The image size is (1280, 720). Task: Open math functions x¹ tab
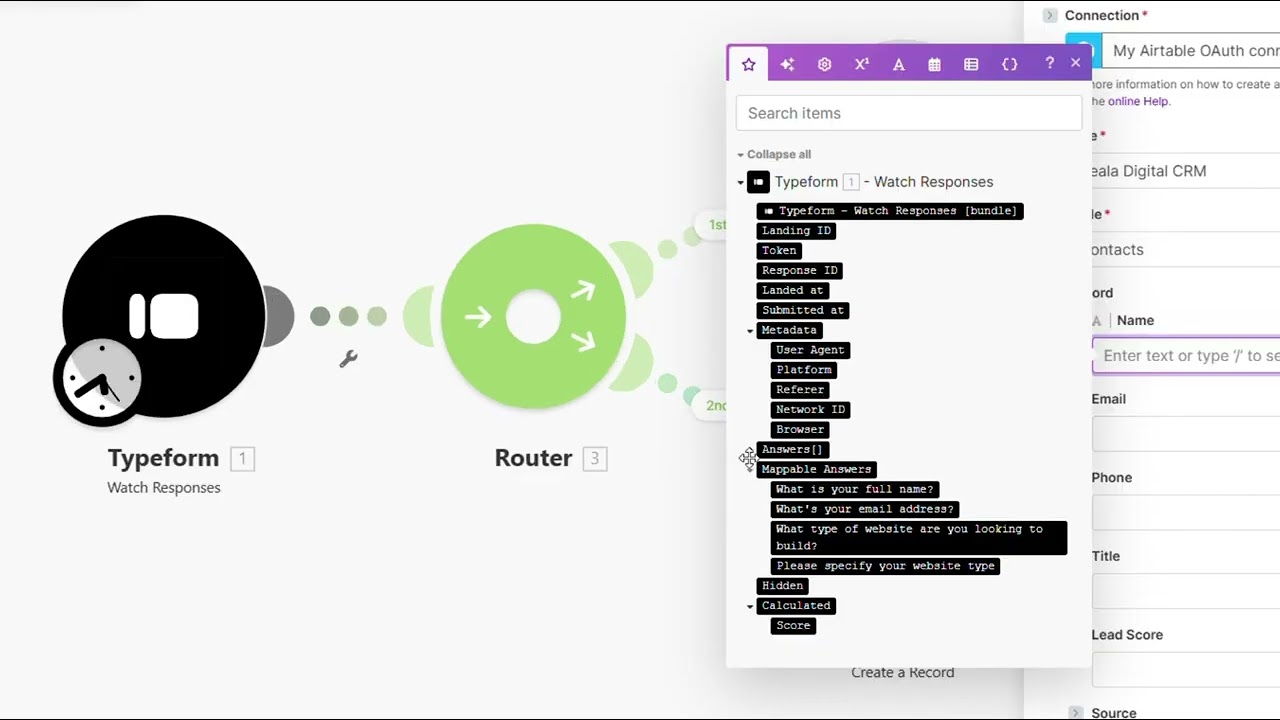click(862, 64)
